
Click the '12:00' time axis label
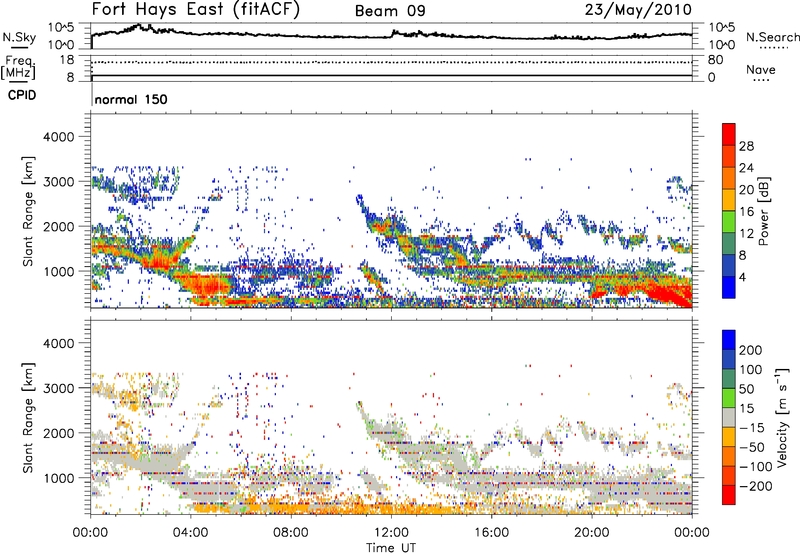[391, 533]
